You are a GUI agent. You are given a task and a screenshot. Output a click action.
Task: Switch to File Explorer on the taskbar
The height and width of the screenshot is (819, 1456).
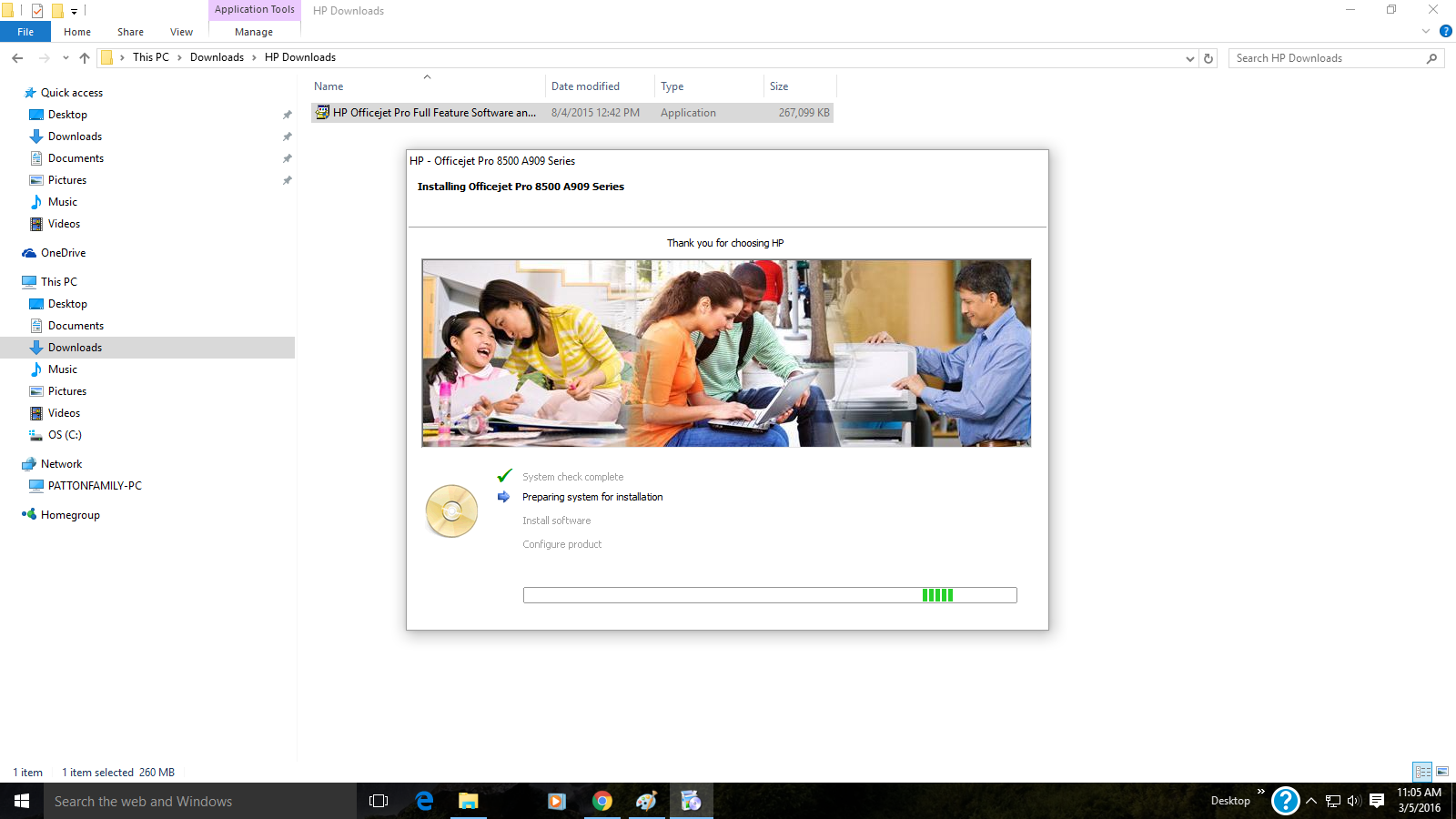468,801
